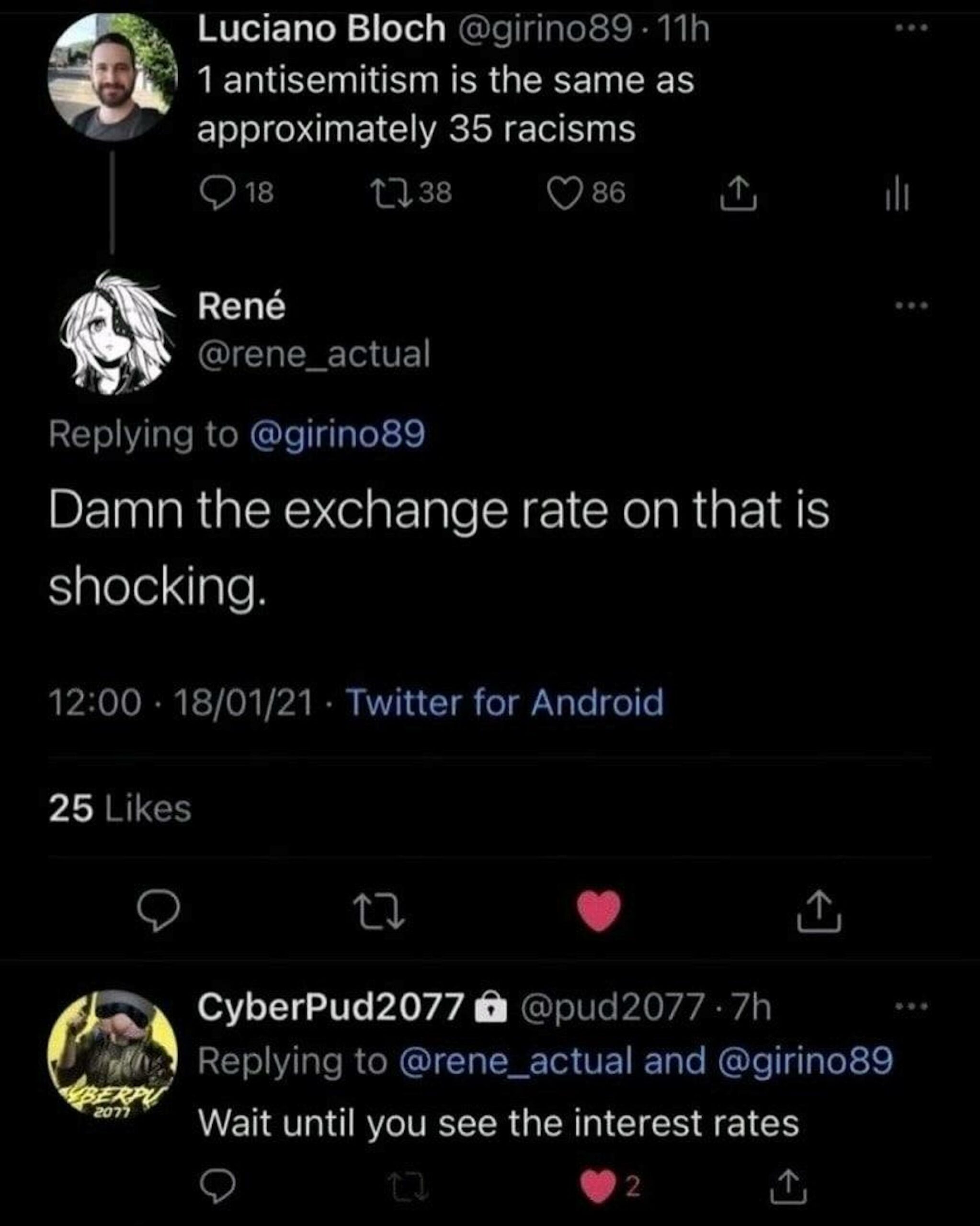Image resolution: width=980 pixels, height=1226 pixels.
Task: Open more options for Luciano Bloch's tweet
Action: (912, 27)
